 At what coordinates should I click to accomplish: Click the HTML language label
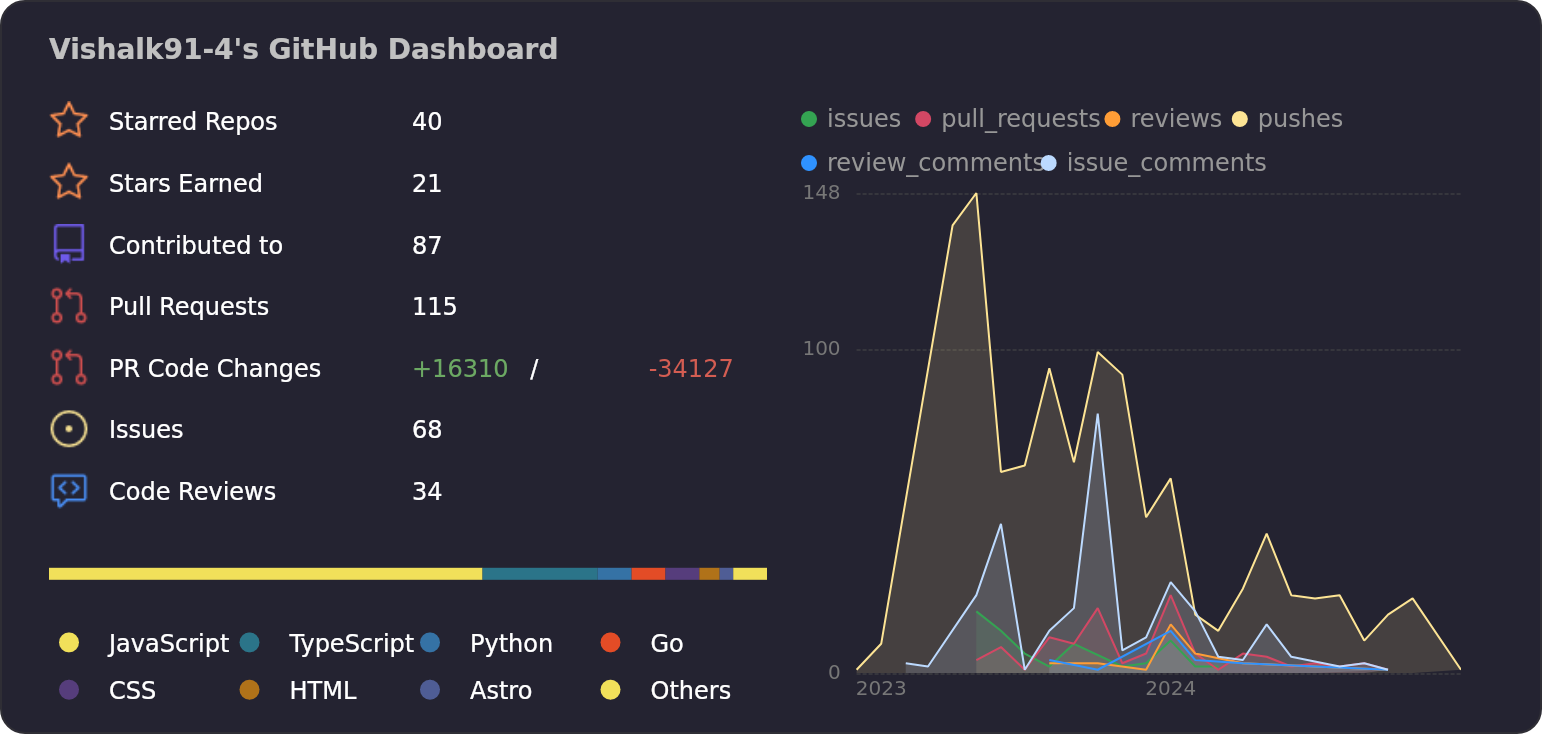coord(323,691)
